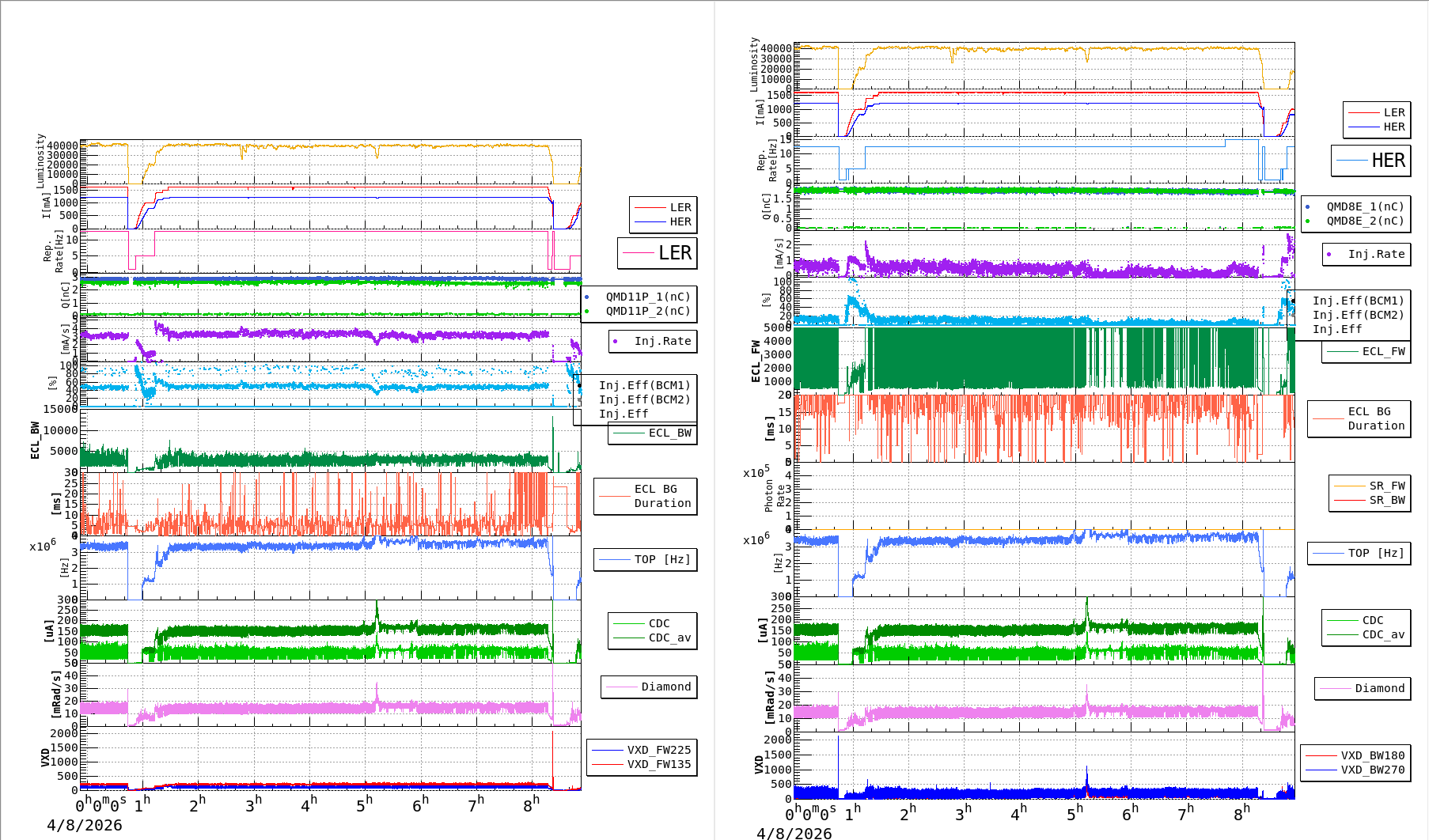Click Inj.Eff(BCM2) legend entry in right panel

click(1358, 315)
